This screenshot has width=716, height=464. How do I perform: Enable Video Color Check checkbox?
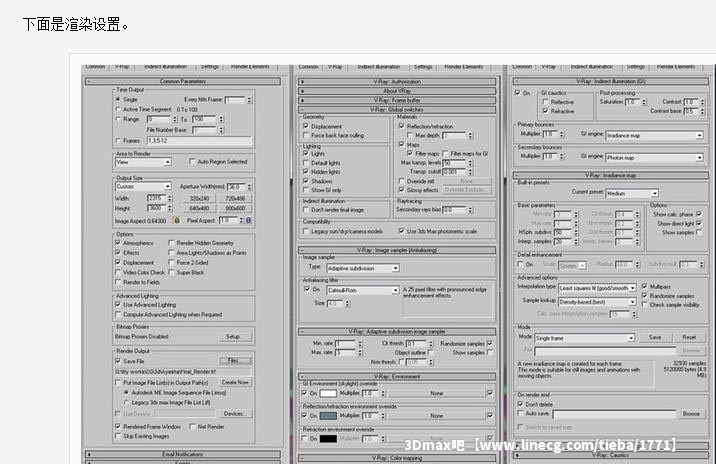tap(118, 272)
